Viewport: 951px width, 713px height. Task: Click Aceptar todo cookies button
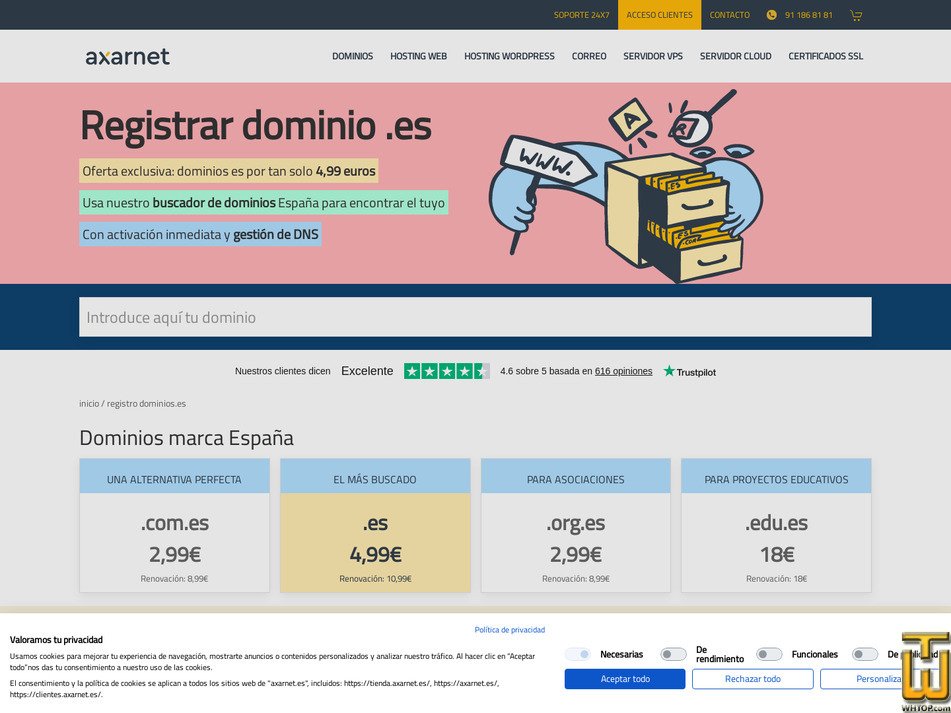(625, 679)
